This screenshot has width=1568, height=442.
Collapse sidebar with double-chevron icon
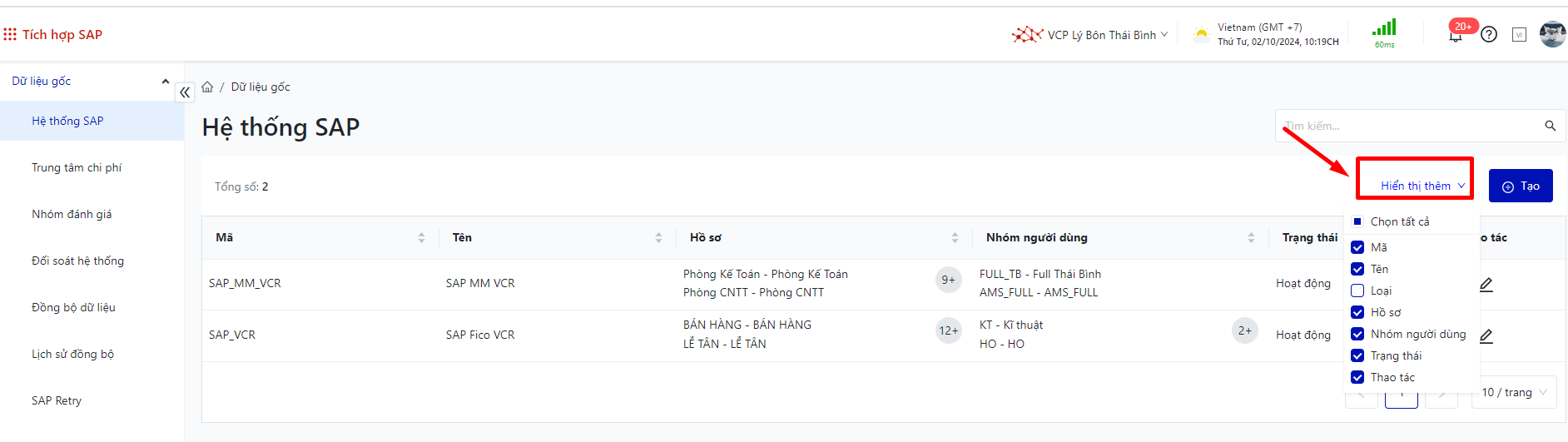[185, 92]
